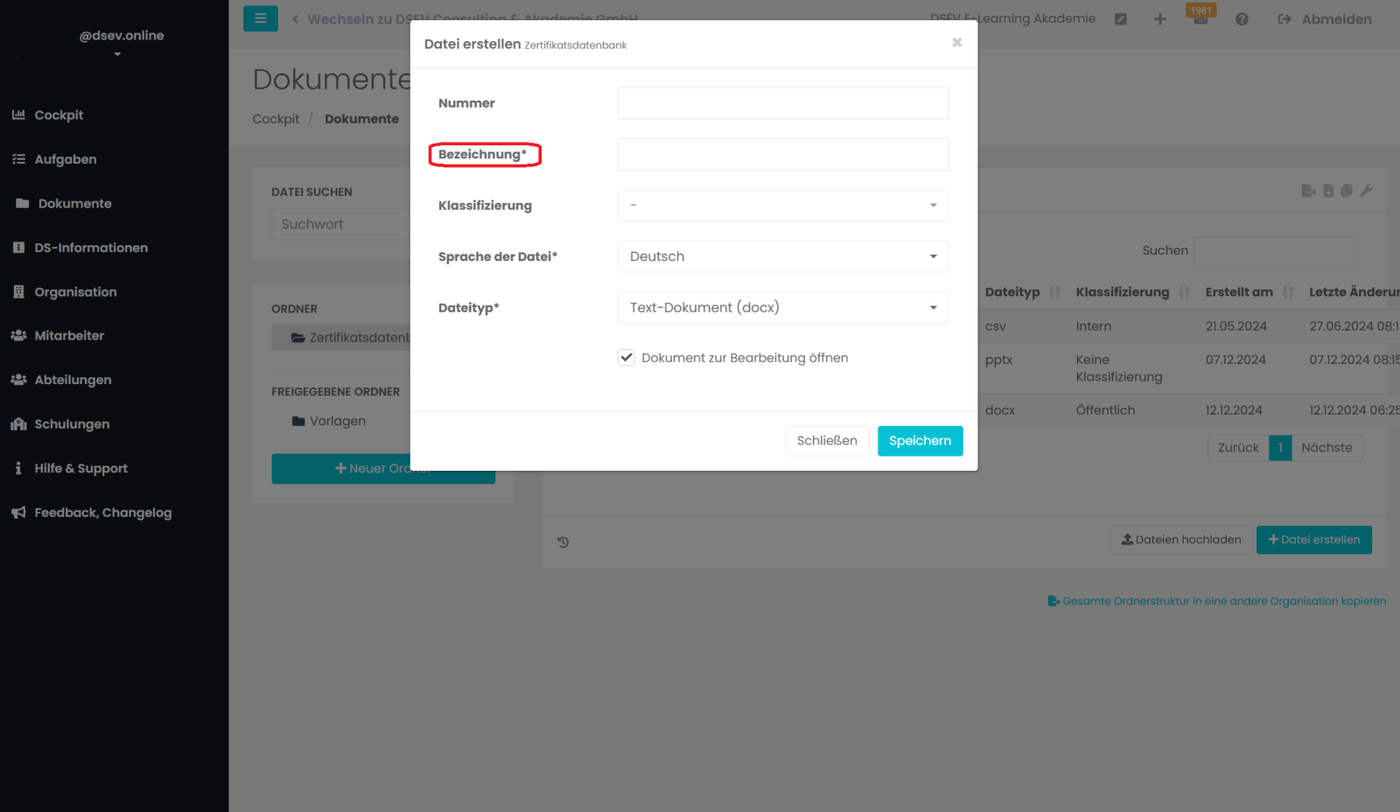1400x812 pixels.
Task: Click the wrench settings icon
Action: (1366, 190)
